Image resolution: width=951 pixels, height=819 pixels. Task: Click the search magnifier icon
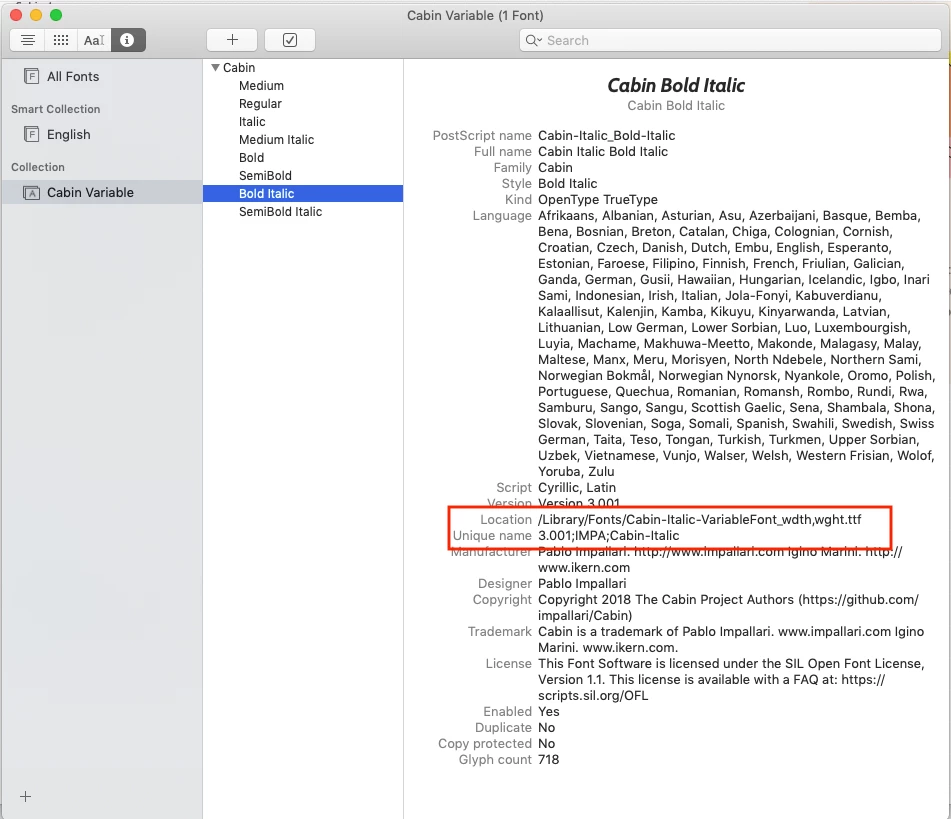click(533, 41)
